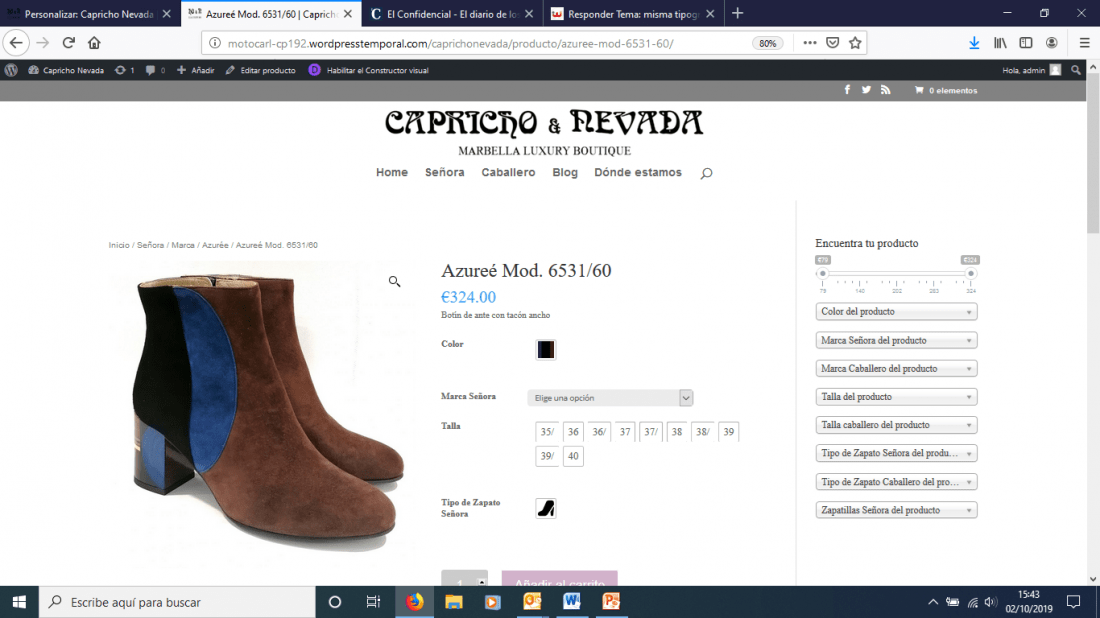Select size 36/ option
The height and width of the screenshot is (618, 1100).
tap(599, 432)
